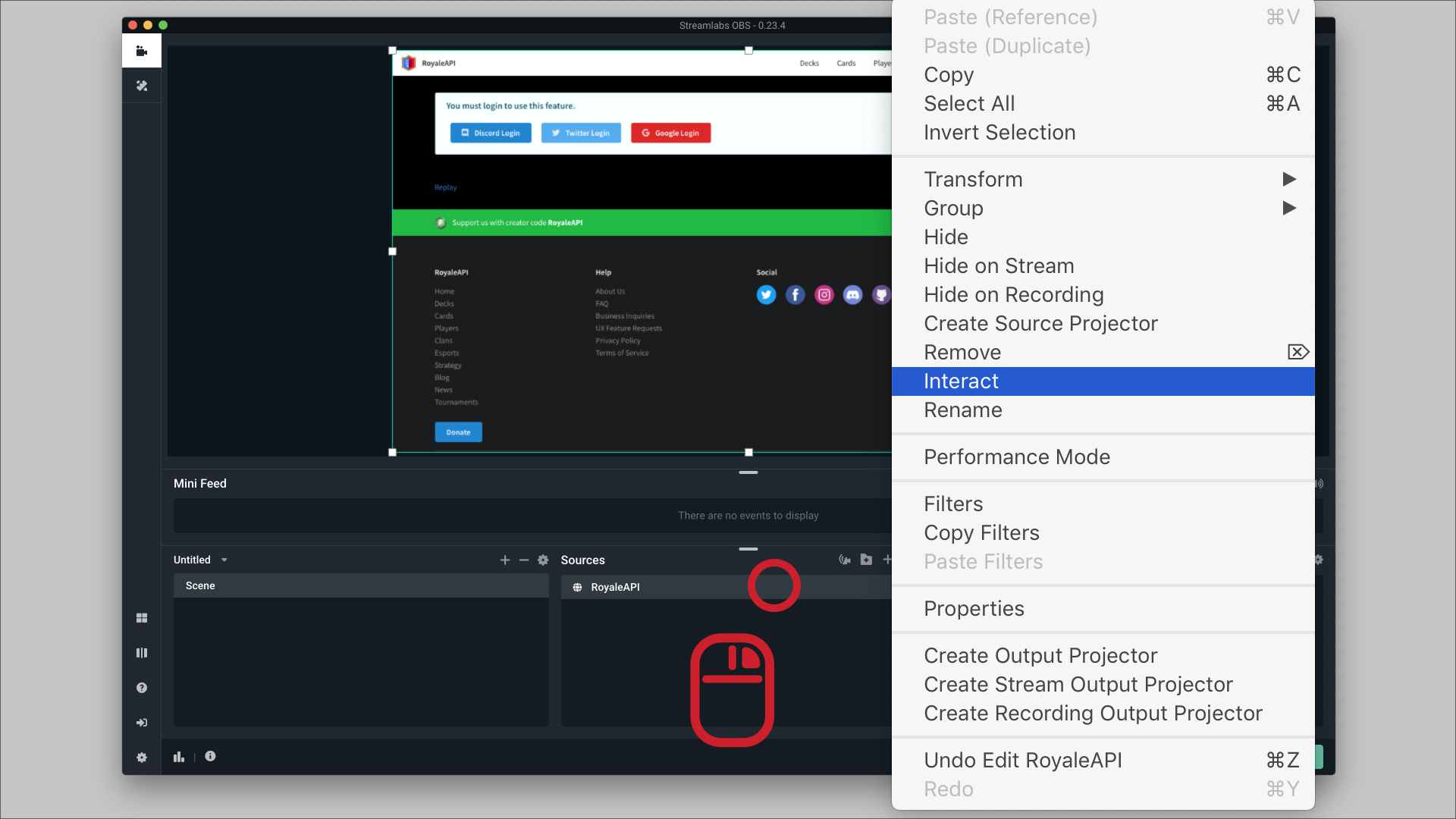This screenshot has width=1456, height=819.
Task: Choose Create Recording Output Projector
Action: pyautogui.click(x=1103, y=713)
